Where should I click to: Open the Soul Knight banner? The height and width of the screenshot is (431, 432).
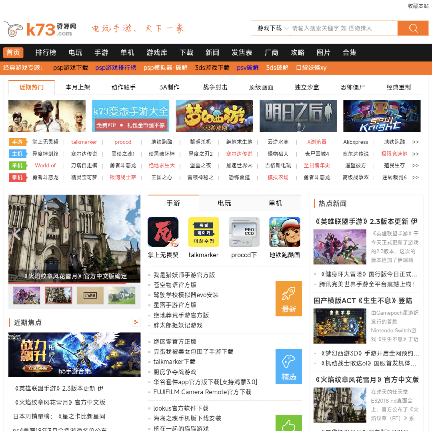coord(382,116)
